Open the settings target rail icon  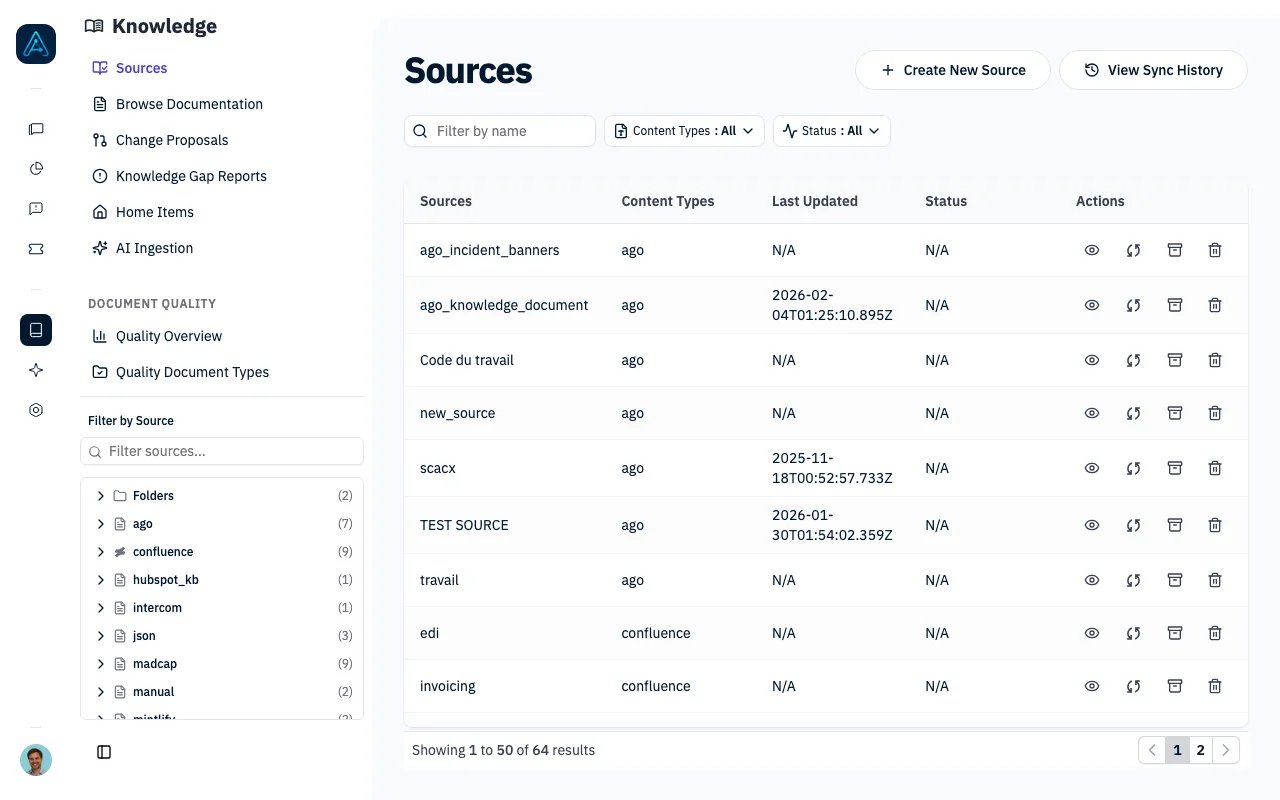(36, 410)
